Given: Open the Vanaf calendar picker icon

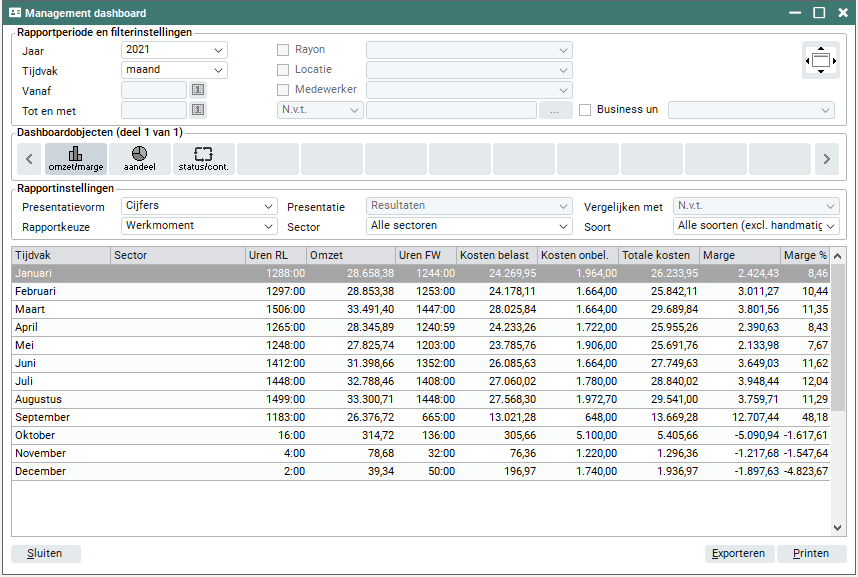Looking at the screenshot, I should 198,90.
